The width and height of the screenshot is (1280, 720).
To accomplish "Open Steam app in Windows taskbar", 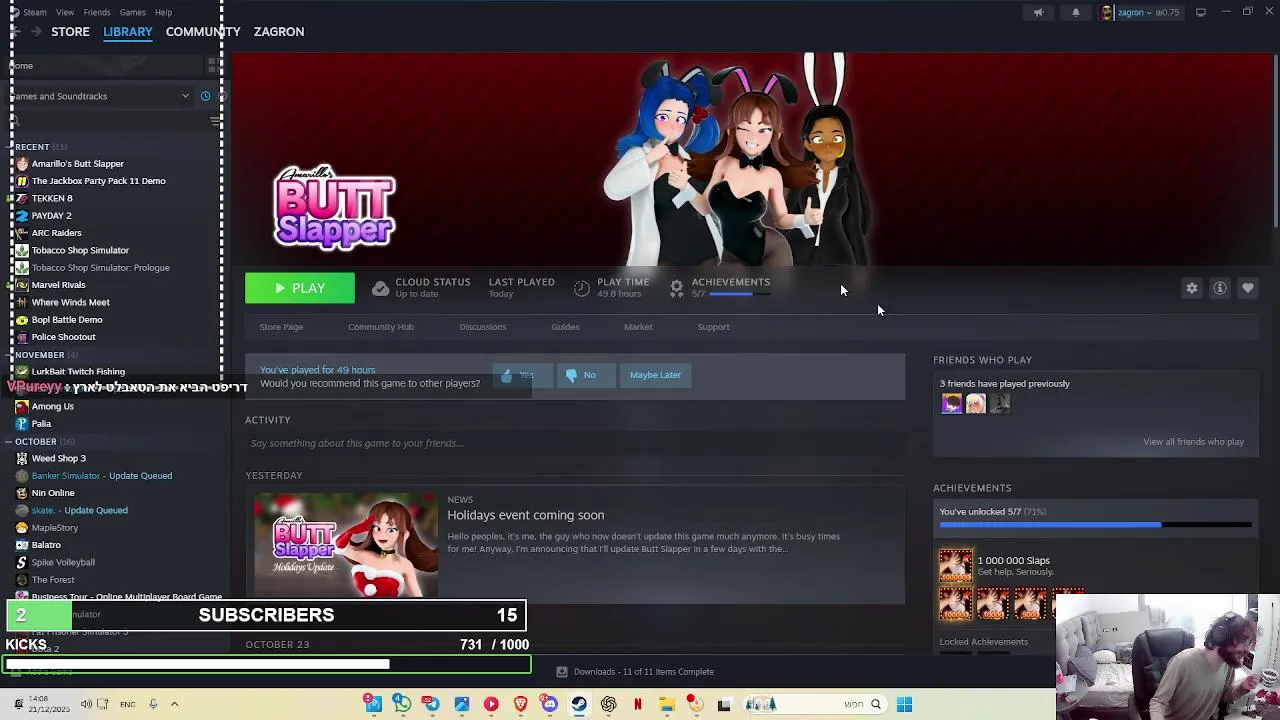I will [x=579, y=704].
